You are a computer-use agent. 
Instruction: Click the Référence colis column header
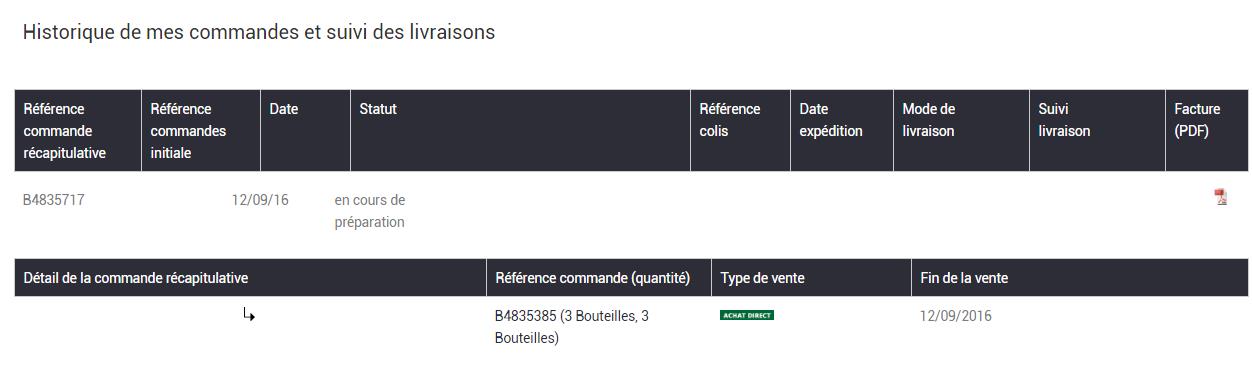point(730,120)
